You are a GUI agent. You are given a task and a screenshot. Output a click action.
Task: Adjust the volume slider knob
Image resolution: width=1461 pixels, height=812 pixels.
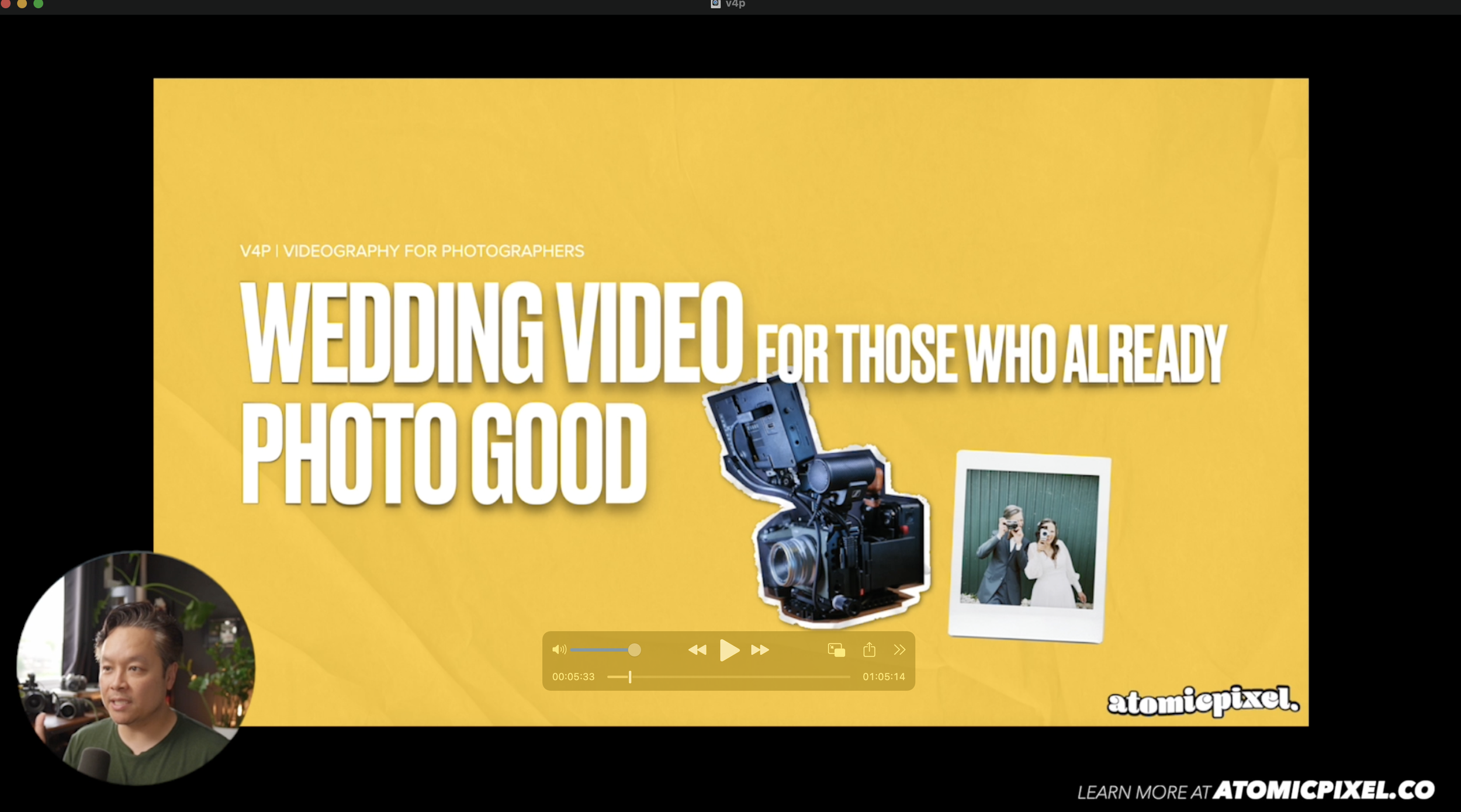pos(634,650)
